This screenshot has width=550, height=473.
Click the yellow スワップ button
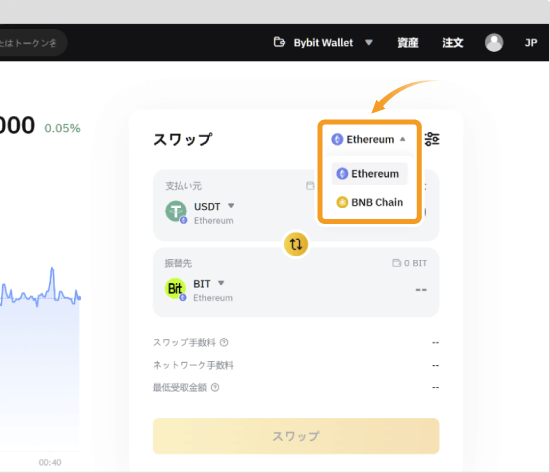coord(296,436)
